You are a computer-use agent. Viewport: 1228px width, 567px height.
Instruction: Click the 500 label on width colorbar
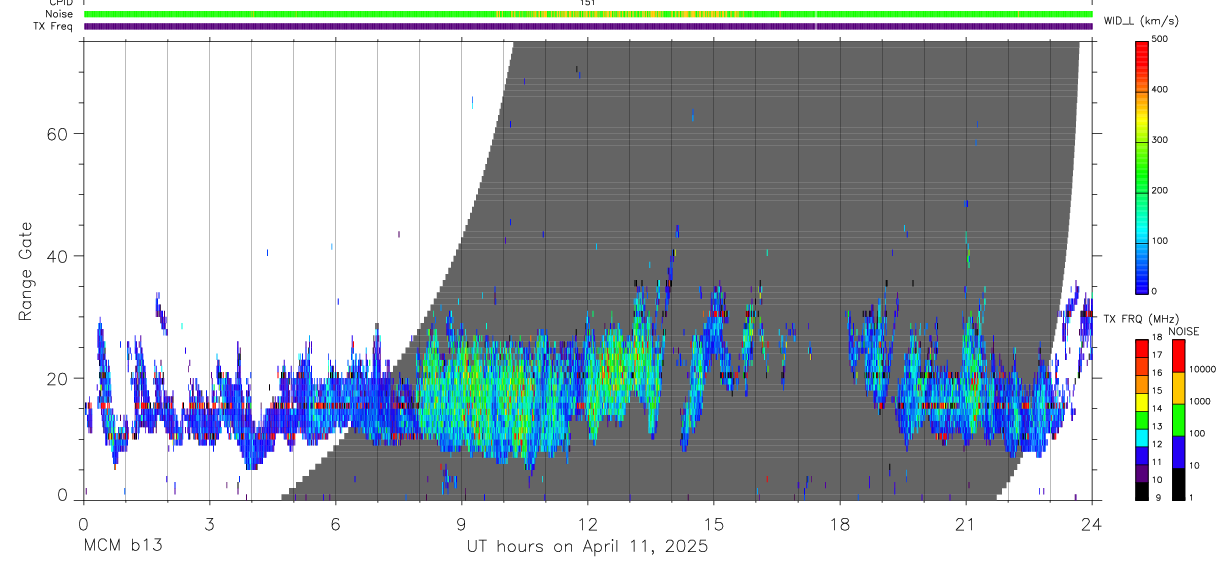(1160, 39)
